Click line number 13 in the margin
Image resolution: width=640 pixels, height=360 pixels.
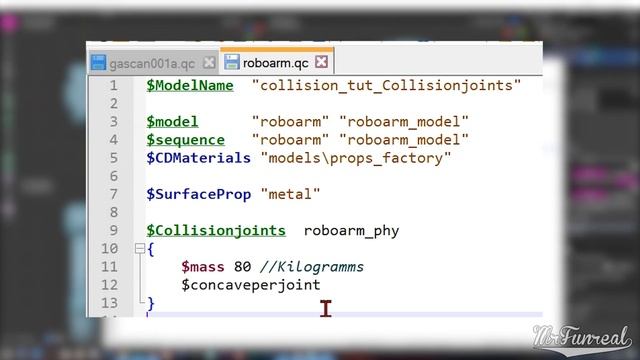tap(109, 303)
